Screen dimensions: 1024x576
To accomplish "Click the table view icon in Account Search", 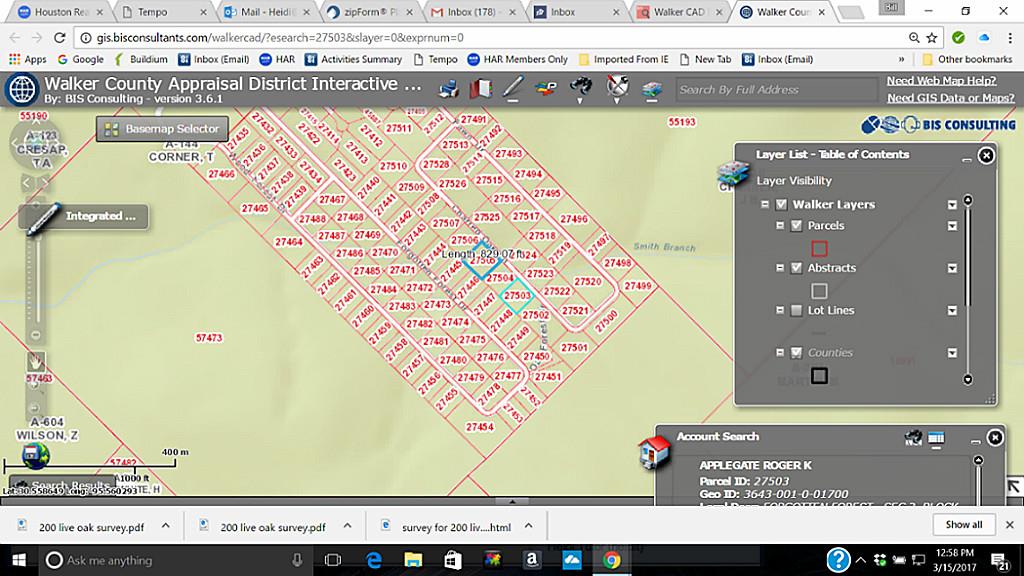I will click(936, 438).
